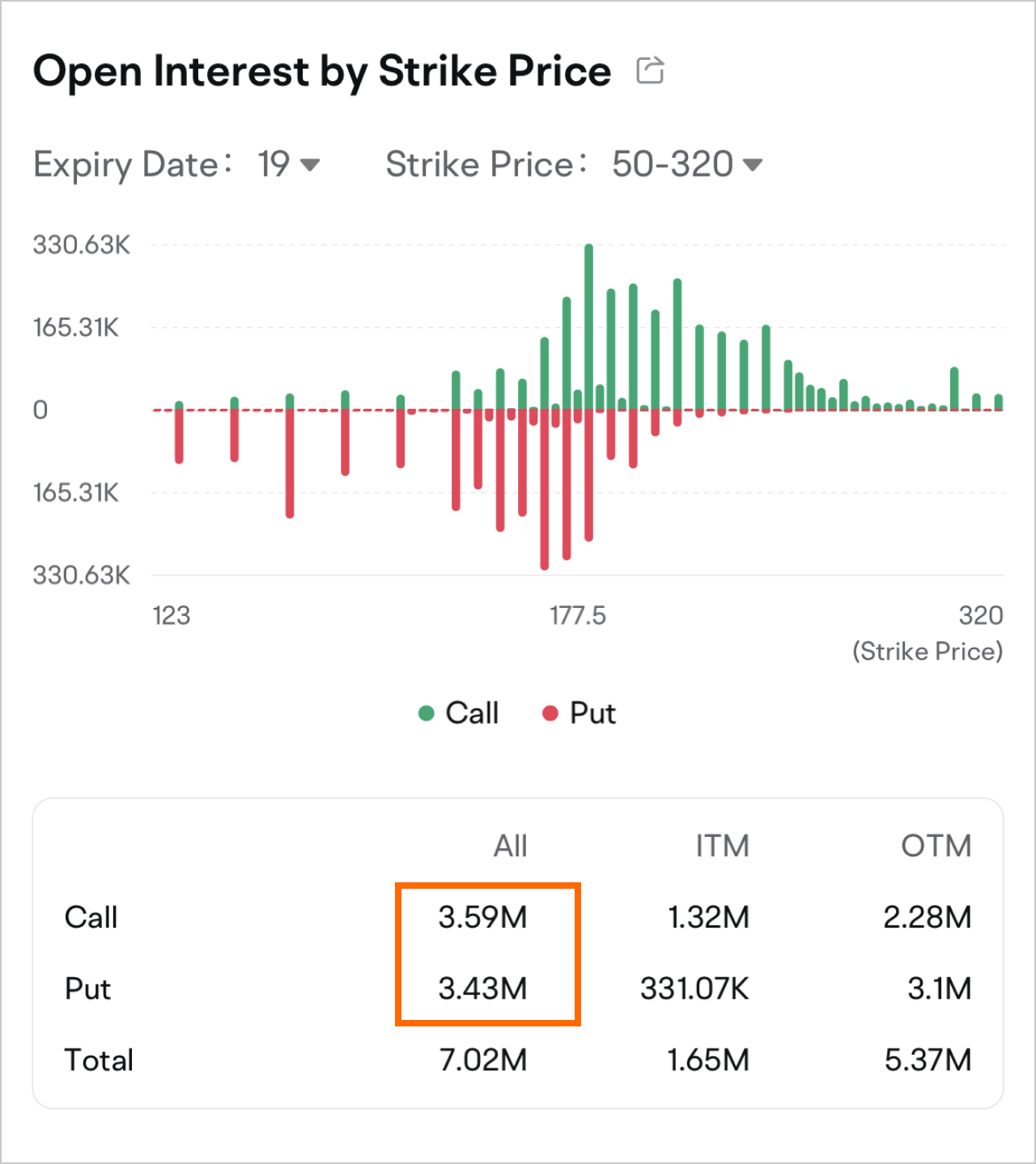Select the OTM column header
1036x1164 pixels.
tap(936, 845)
